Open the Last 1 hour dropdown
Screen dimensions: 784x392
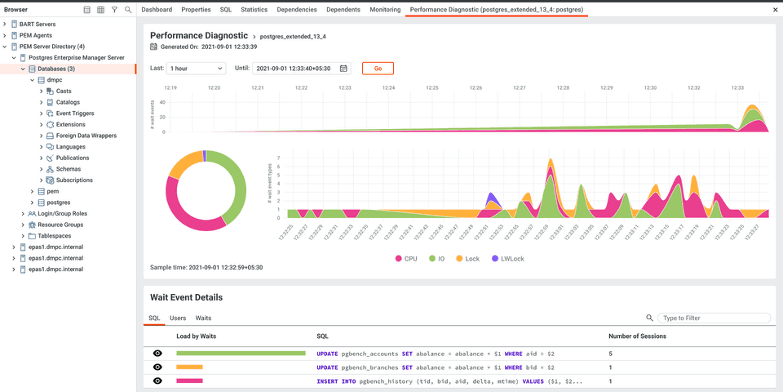pos(196,68)
